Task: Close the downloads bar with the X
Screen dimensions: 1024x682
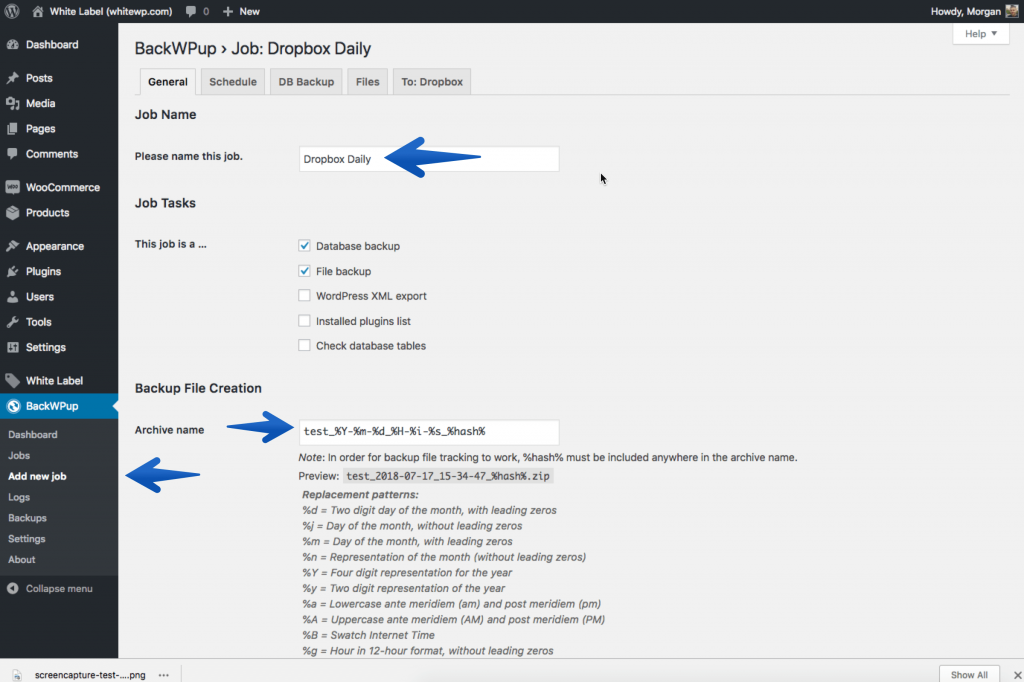Action: [x=1017, y=675]
